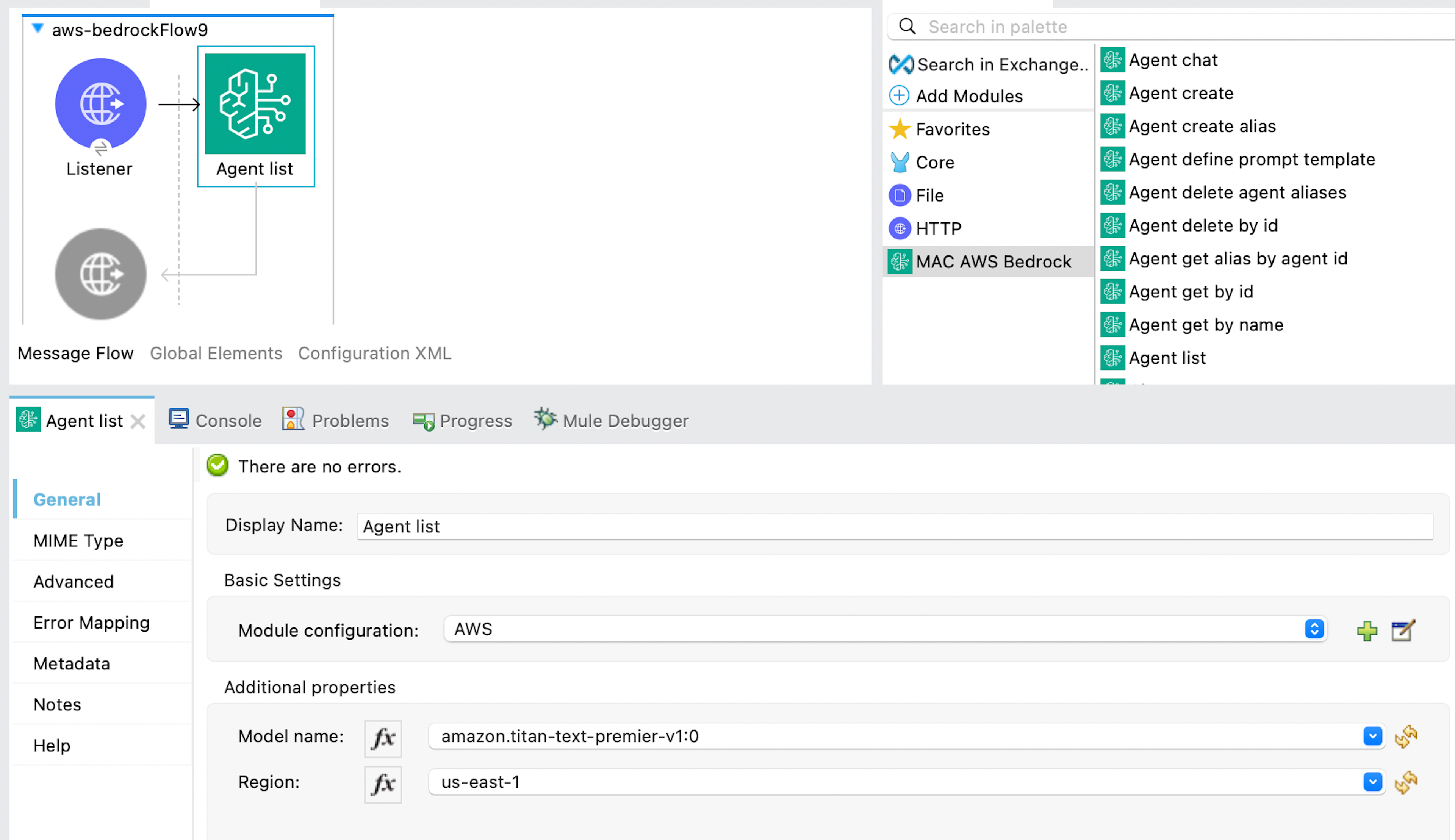
Task: Select the General settings section
Action: coord(102,499)
